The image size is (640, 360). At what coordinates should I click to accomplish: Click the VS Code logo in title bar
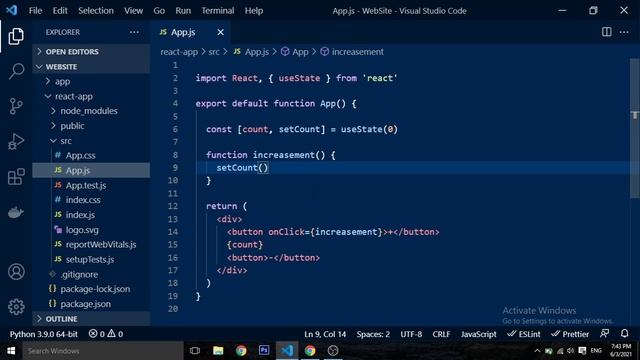click(x=11, y=10)
